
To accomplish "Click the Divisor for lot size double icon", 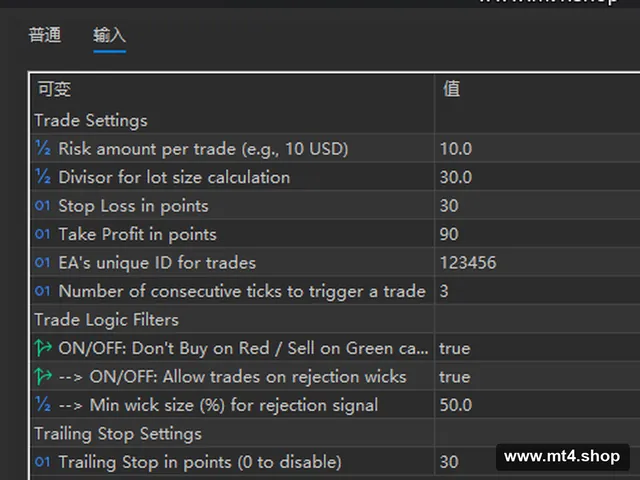I will pos(43,177).
